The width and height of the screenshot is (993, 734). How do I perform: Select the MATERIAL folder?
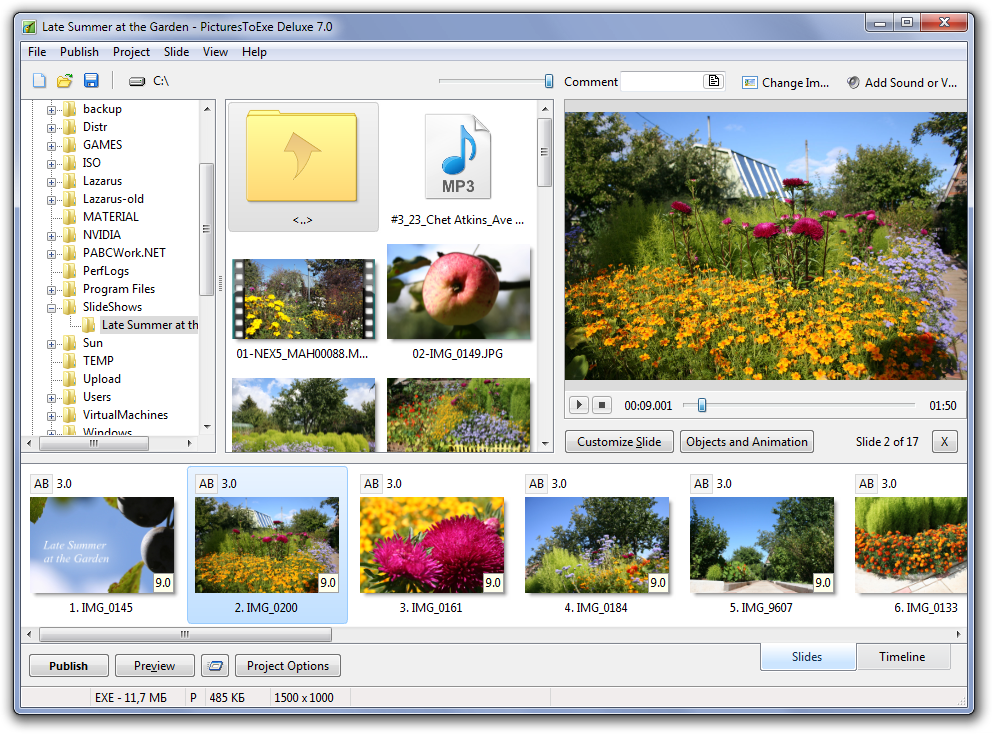pos(110,217)
